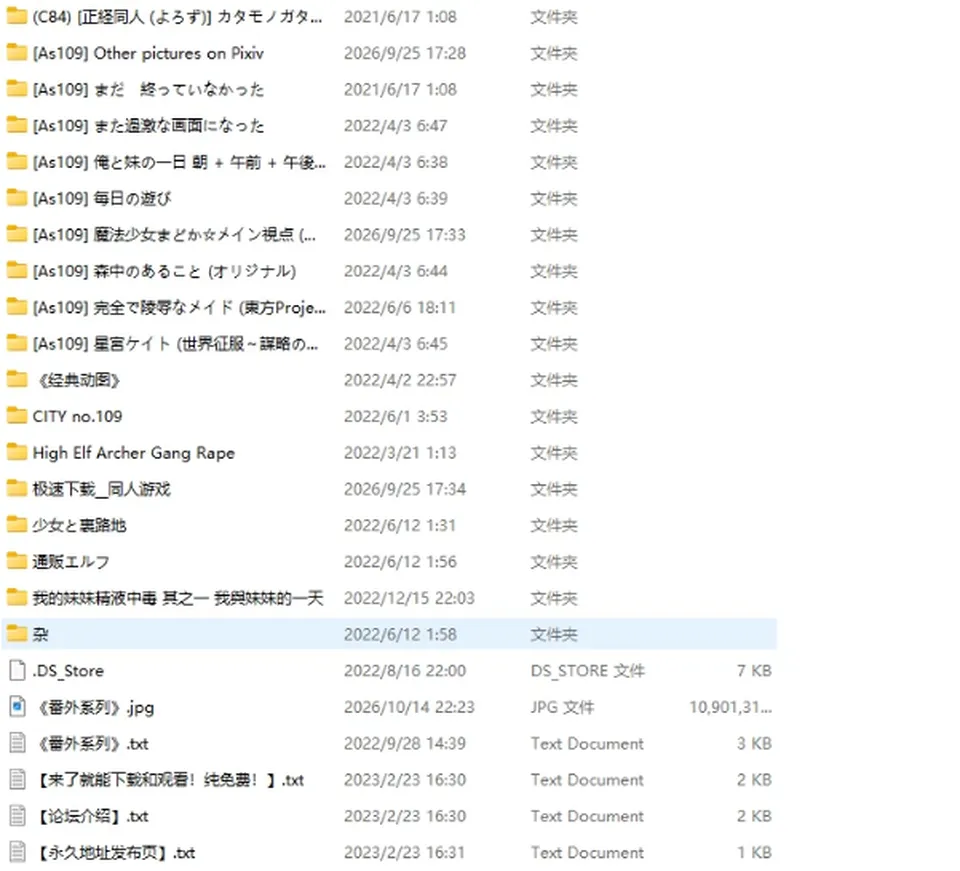Viewport: 960px width, 871px height.
Task: Click the file name "【论坛介绍】.txt"
Action: 92,816
